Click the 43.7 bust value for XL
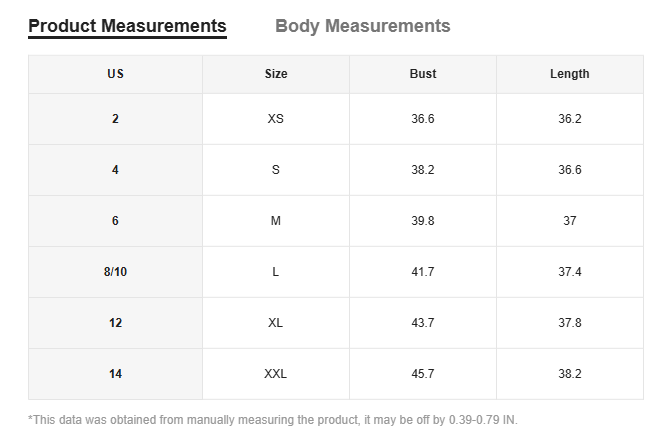 pyautogui.click(x=423, y=323)
